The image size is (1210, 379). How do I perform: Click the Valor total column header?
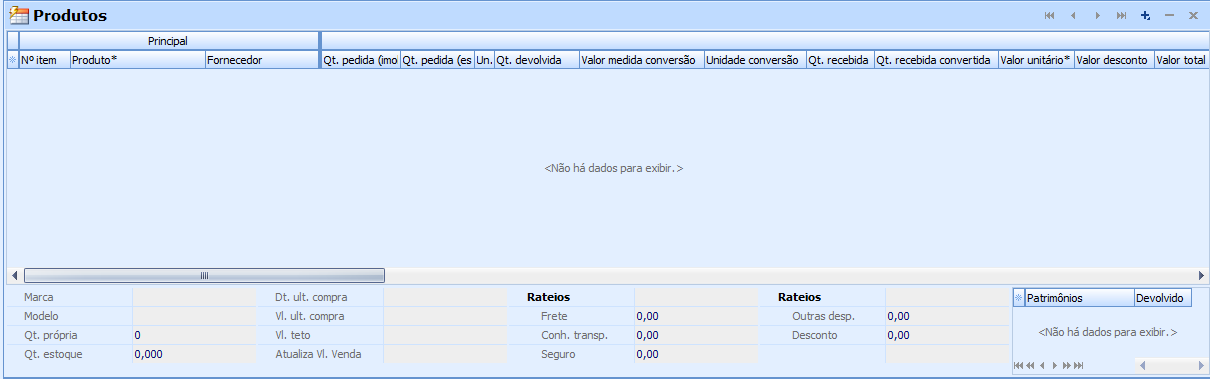point(1181,60)
